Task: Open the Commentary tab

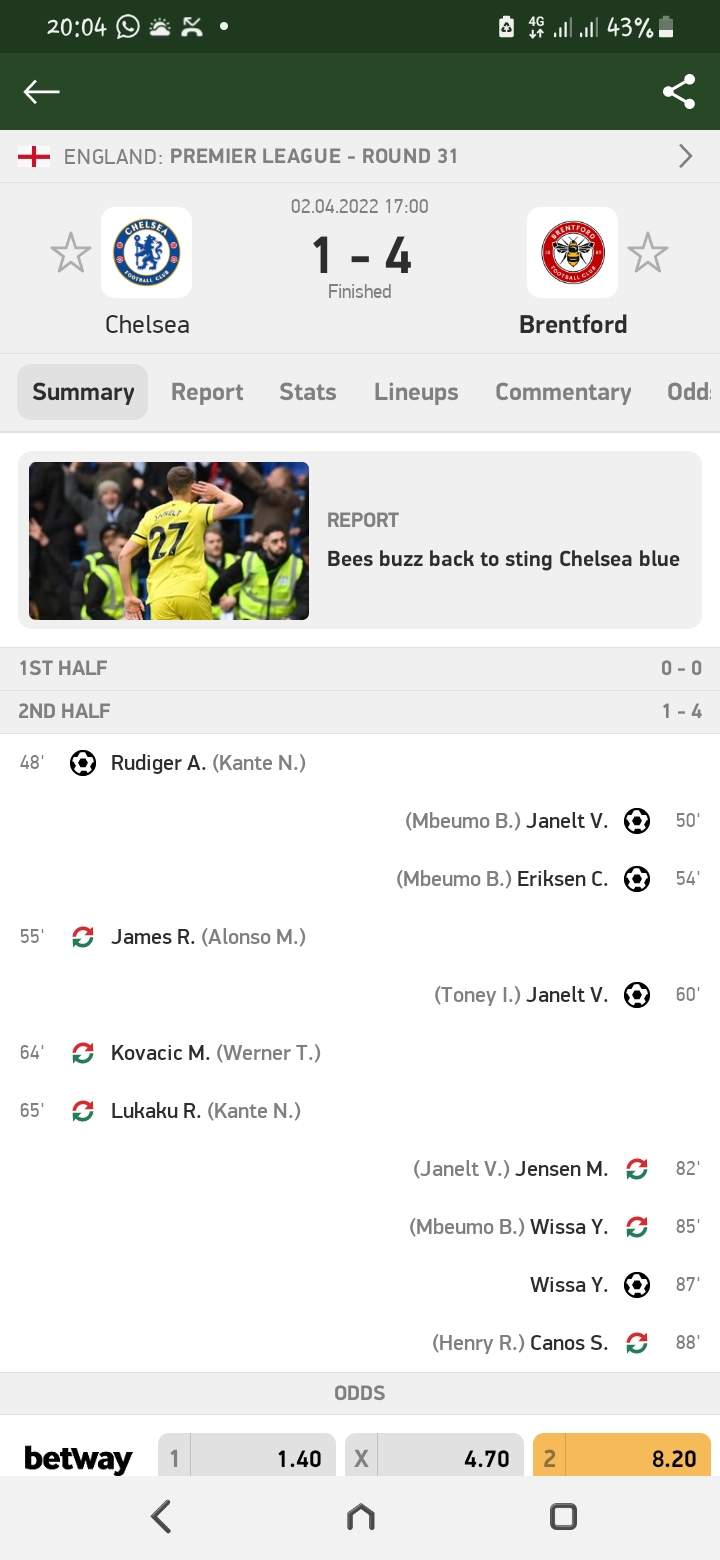Action: (563, 392)
